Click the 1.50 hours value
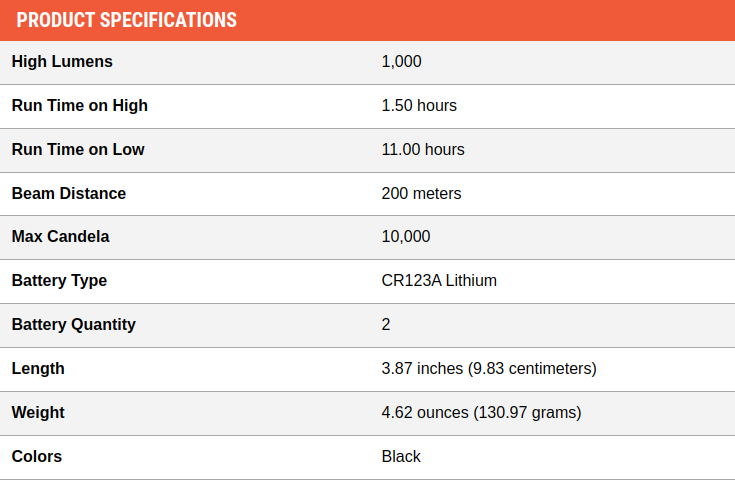 419,106
